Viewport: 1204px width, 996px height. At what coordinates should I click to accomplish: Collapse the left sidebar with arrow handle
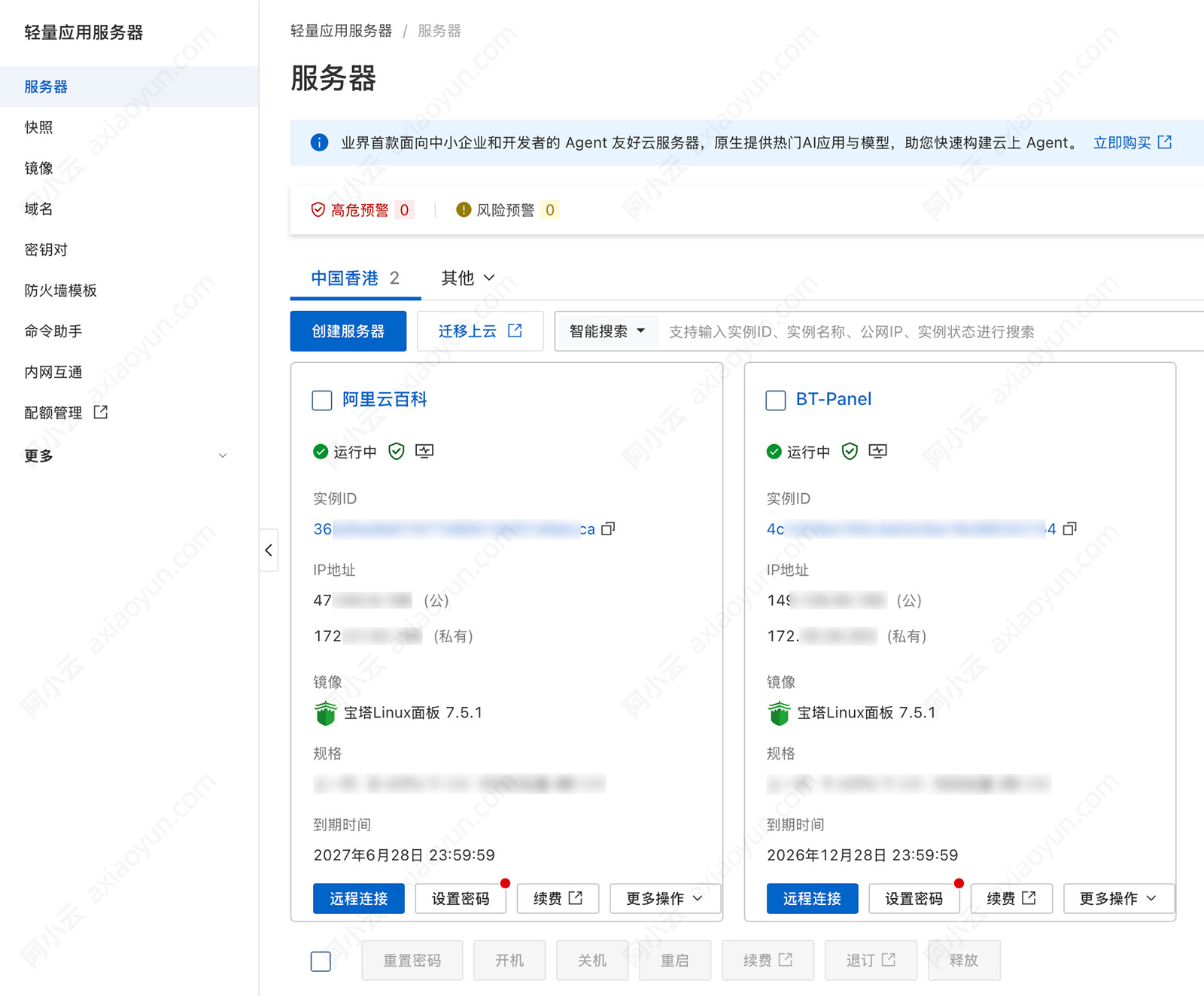tap(269, 550)
